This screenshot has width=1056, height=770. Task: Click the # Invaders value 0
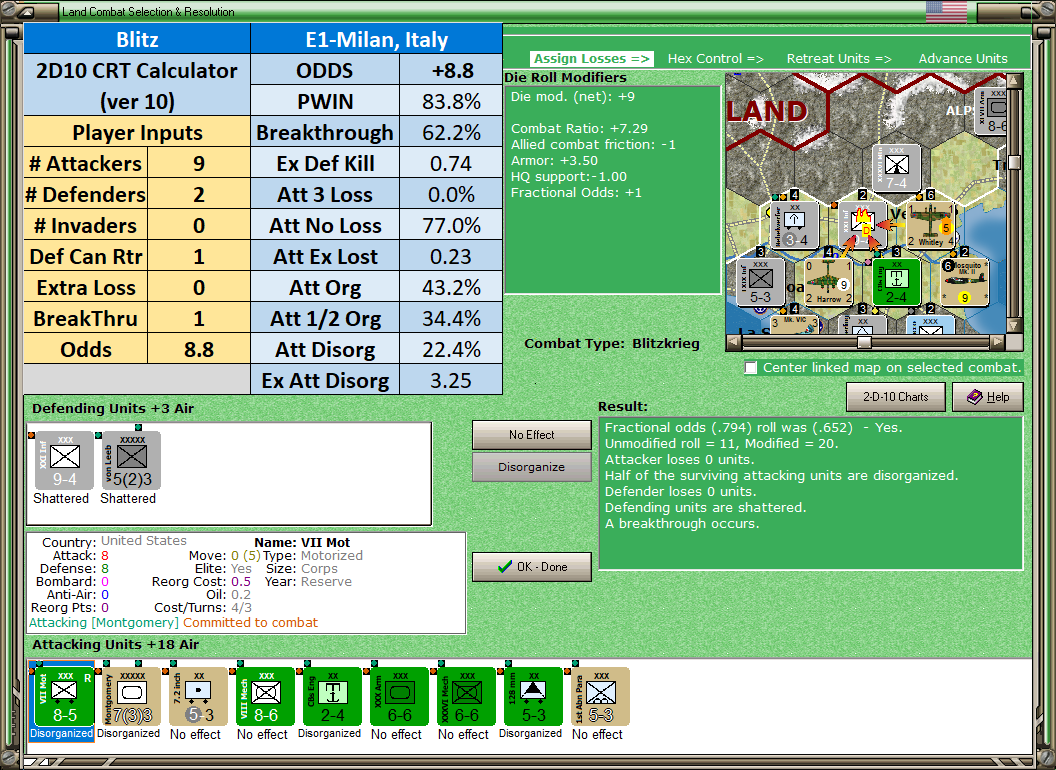(199, 226)
